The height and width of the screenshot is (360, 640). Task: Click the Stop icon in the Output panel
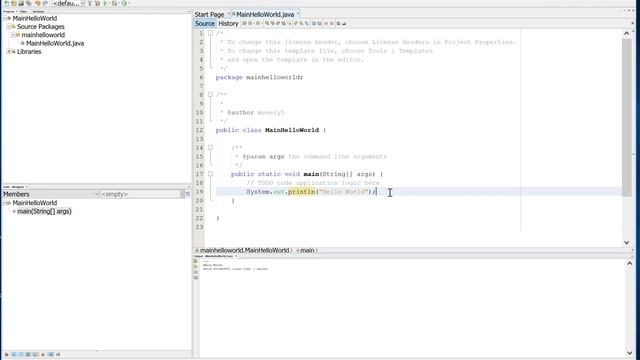[x=196, y=272]
